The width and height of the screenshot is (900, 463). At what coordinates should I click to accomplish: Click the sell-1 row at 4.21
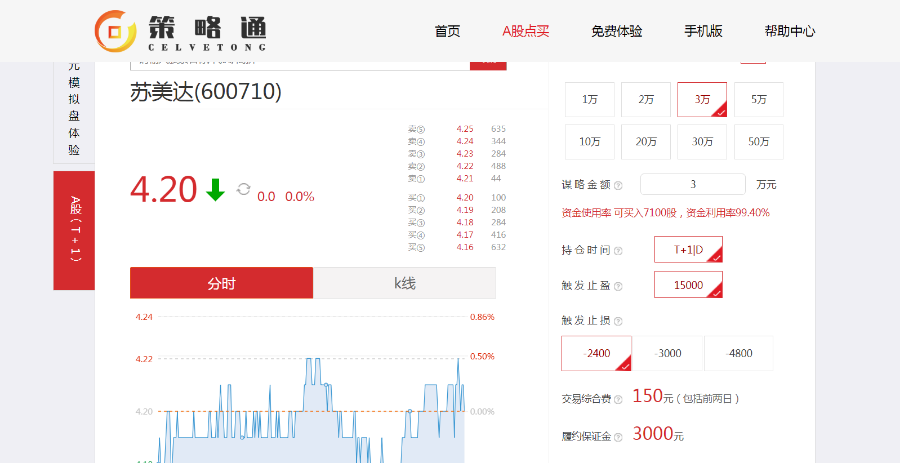[456, 178]
